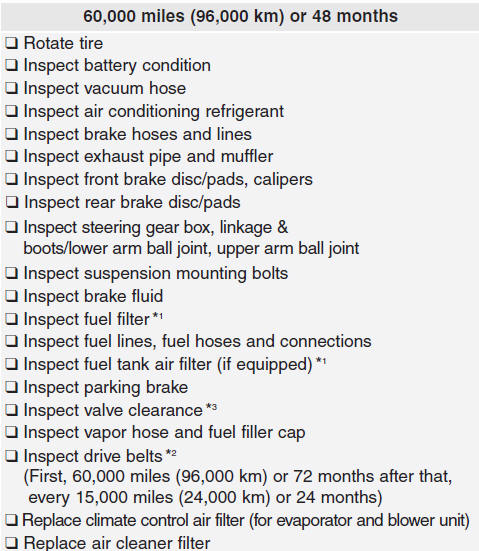
Task: Tick Inspect drive belts checkbox
Action: 11,456
